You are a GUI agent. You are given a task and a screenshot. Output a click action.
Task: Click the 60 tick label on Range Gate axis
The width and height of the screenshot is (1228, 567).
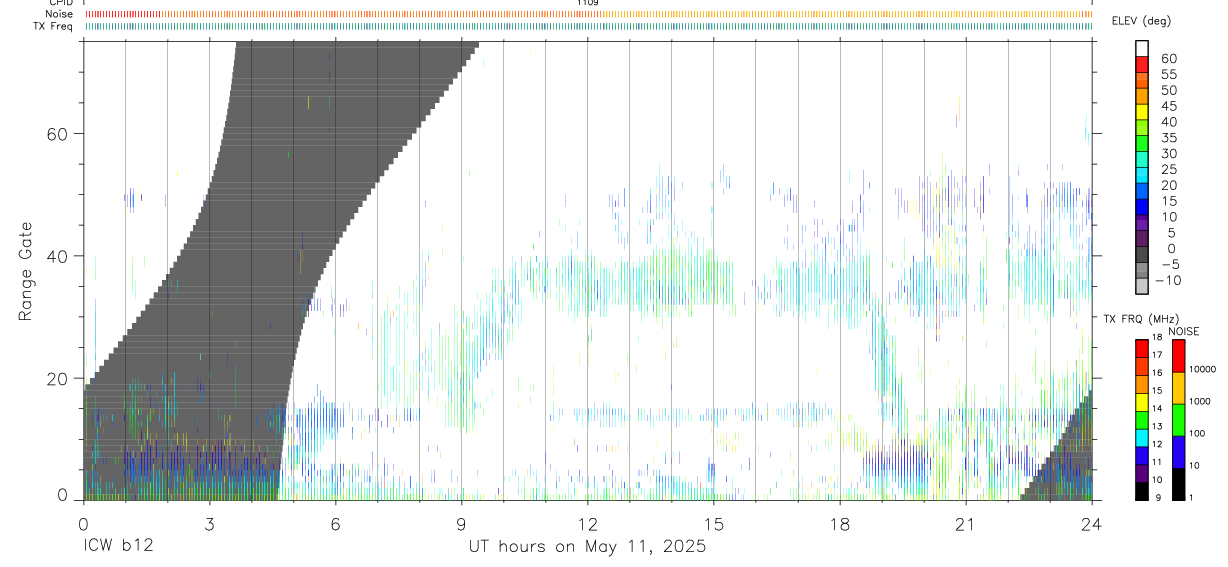point(56,133)
